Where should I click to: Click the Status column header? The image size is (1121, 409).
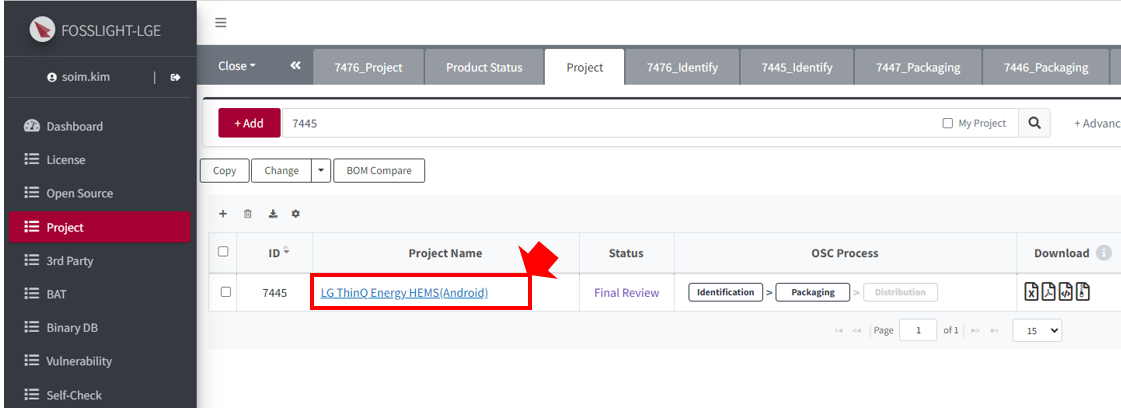point(626,253)
